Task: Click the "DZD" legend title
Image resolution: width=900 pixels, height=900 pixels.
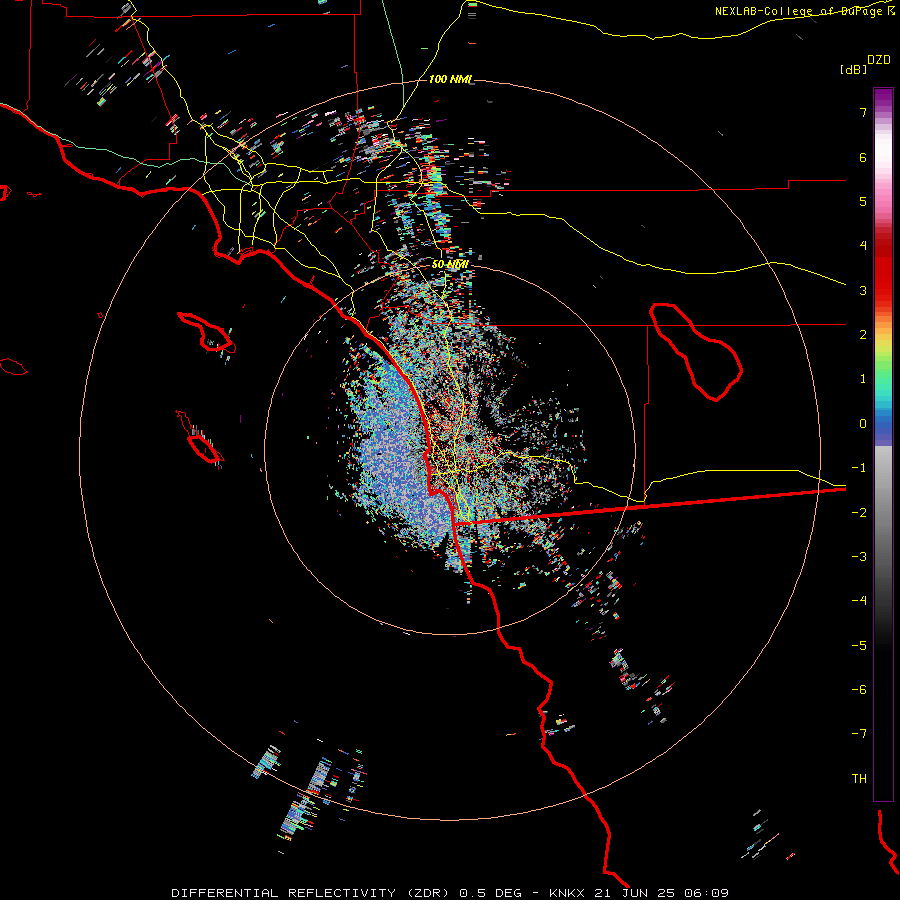Action: (x=879, y=60)
